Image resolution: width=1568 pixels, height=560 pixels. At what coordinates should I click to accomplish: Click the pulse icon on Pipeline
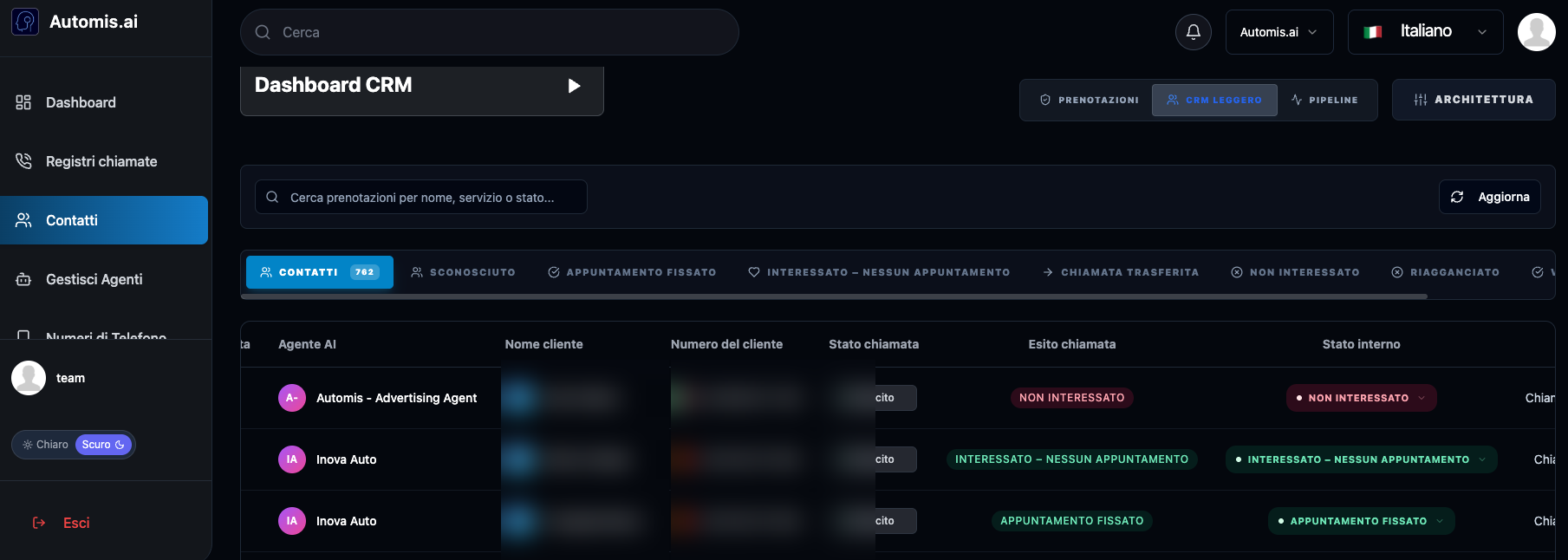1297,100
